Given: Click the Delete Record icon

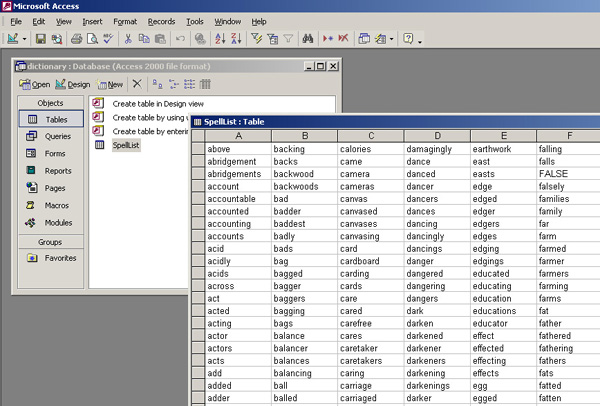Looking at the screenshot, I should pyautogui.click(x=343, y=39).
